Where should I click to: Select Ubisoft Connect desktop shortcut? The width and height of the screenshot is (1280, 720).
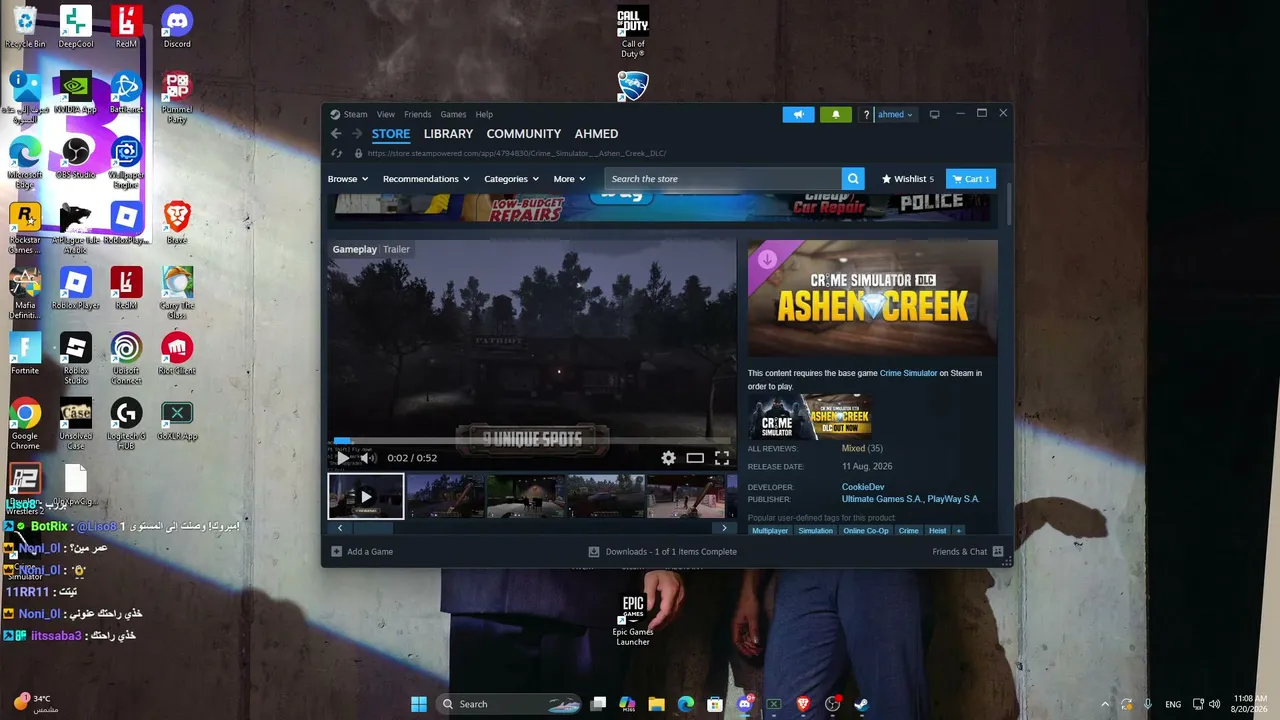tap(126, 360)
